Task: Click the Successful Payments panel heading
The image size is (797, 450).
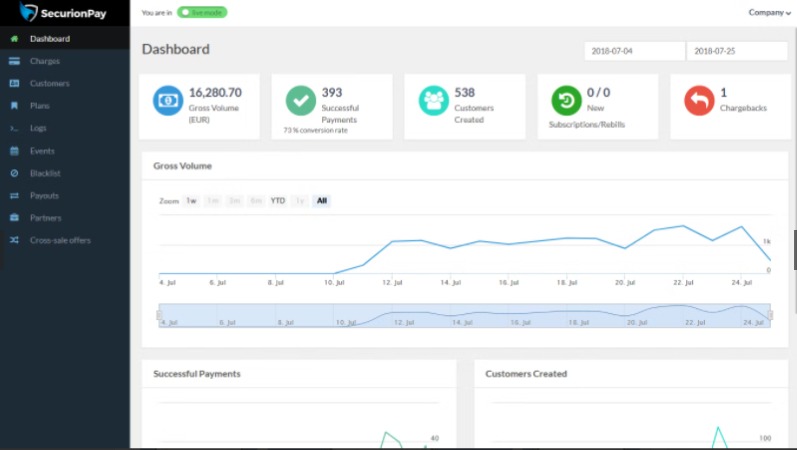Action: point(197,374)
